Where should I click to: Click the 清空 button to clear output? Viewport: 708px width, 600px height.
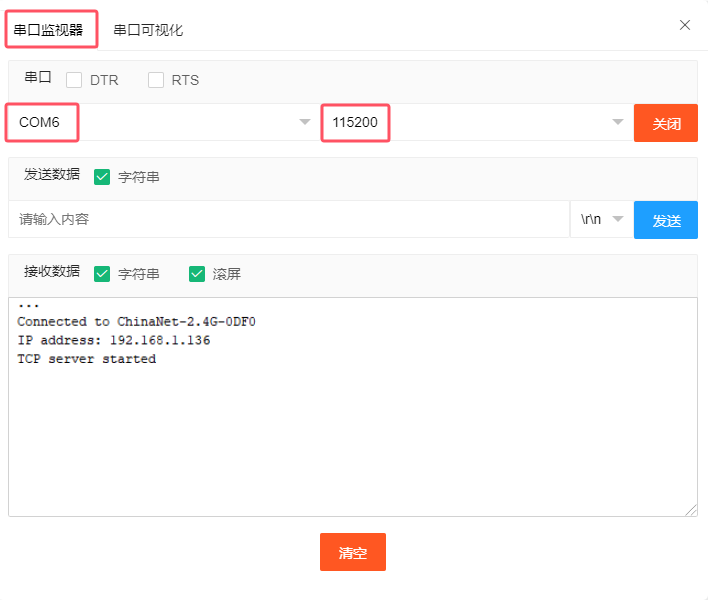(x=353, y=552)
